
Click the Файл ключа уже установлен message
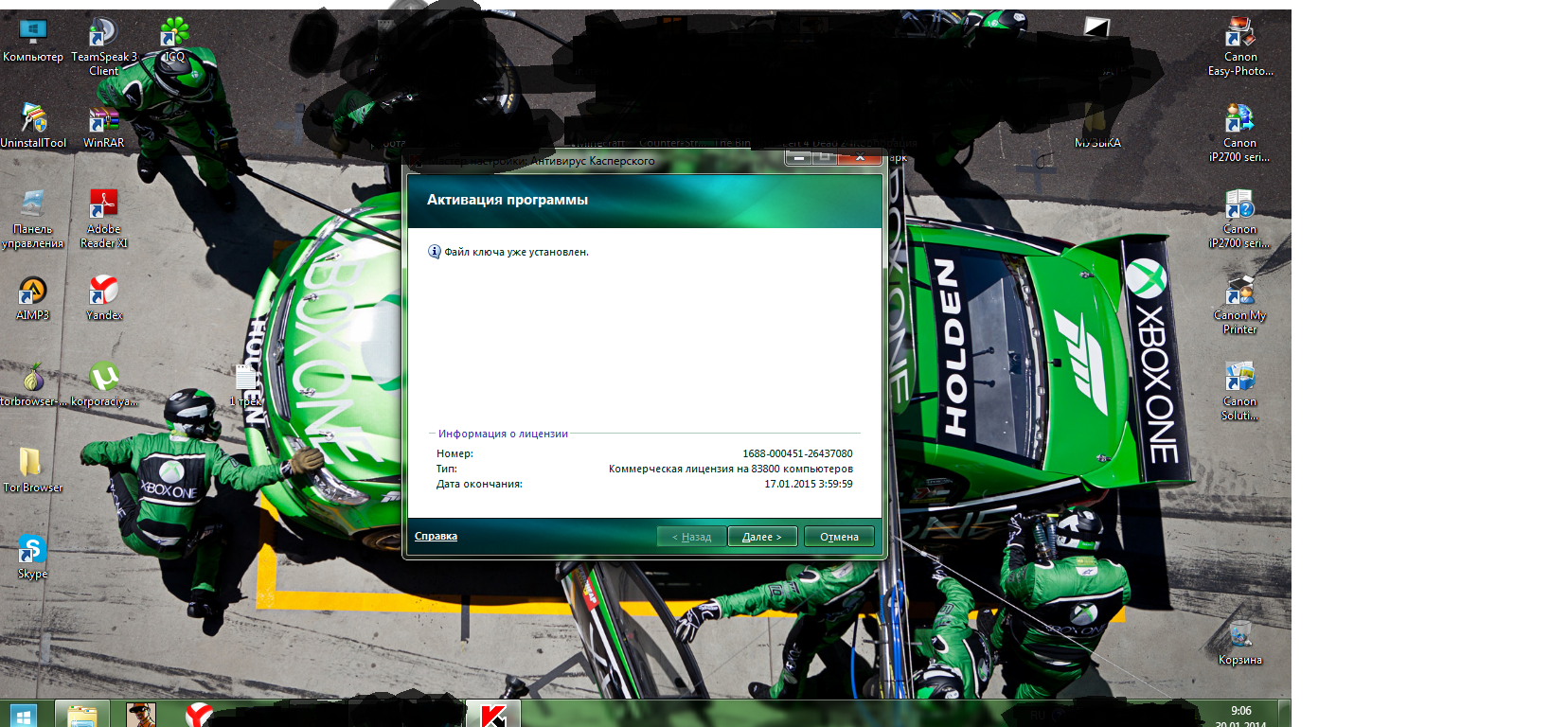(516, 252)
